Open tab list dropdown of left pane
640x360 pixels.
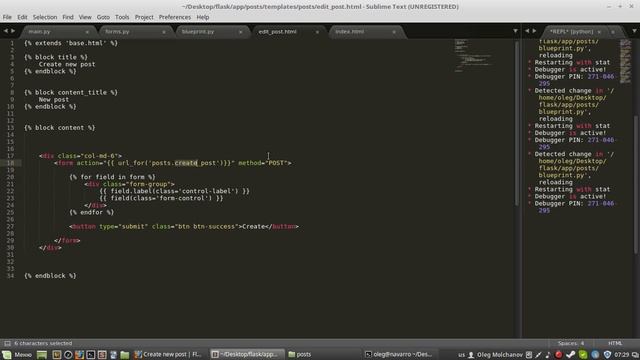(515, 31)
